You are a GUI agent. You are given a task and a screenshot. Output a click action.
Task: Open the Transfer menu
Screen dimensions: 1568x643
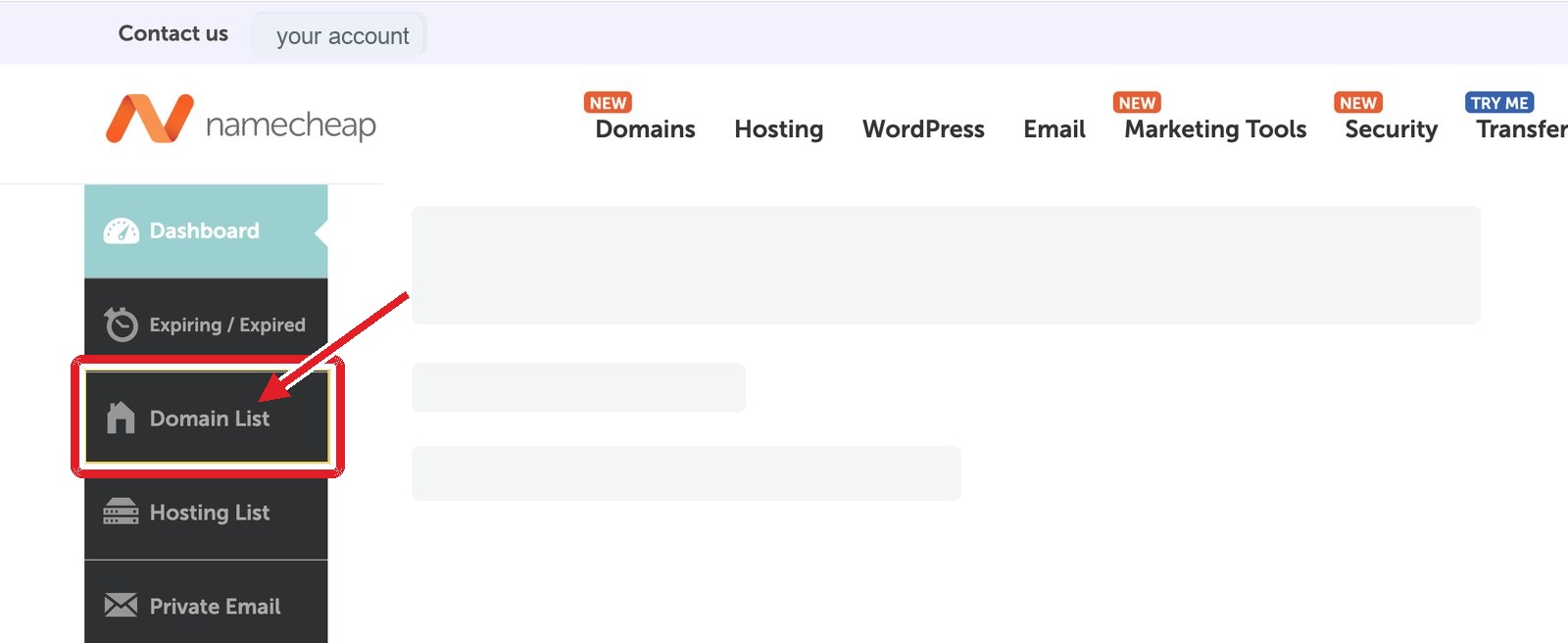tap(1522, 129)
